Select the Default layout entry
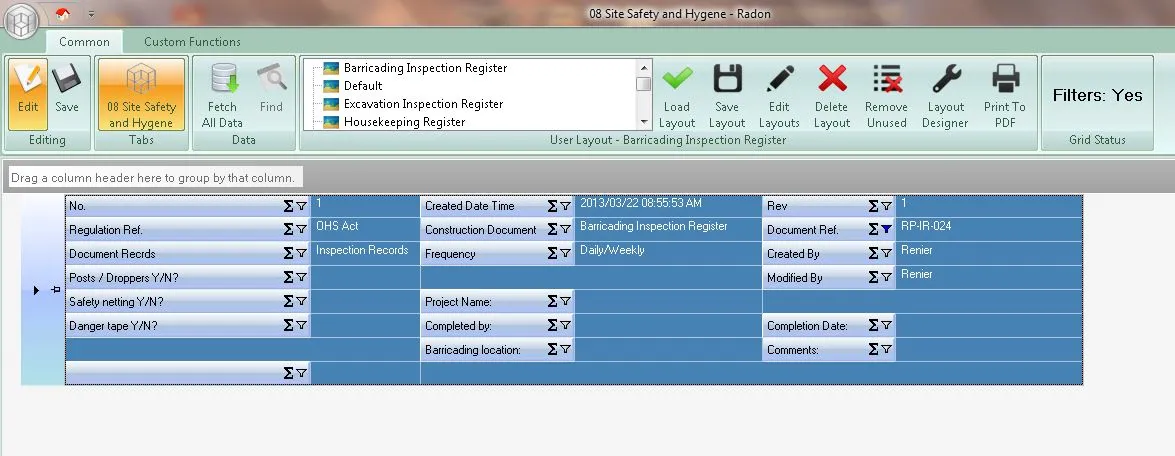Viewport: 1175px width, 456px height. [x=363, y=86]
